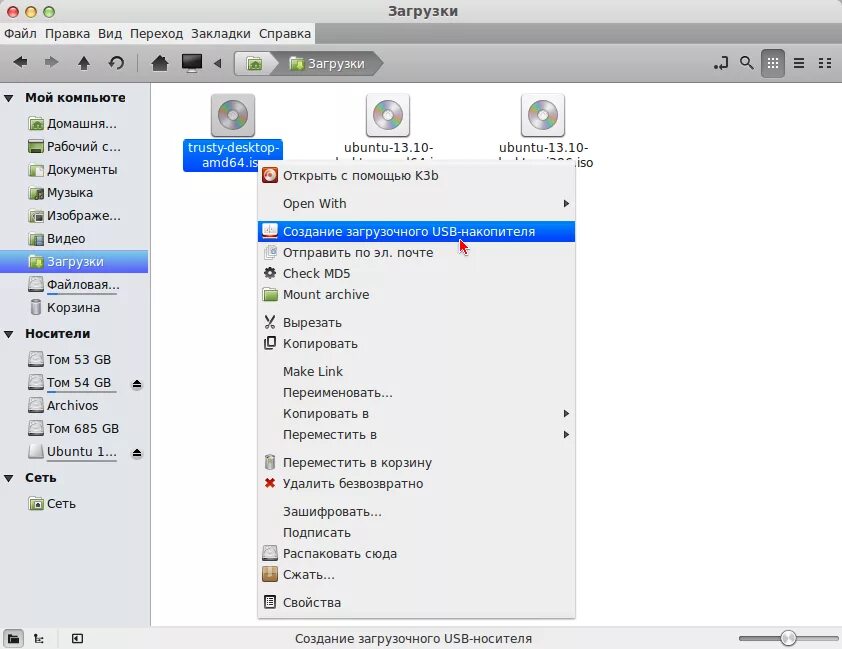Open Видео in sidebar
The height and width of the screenshot is (649, 842).
[74, 238]
